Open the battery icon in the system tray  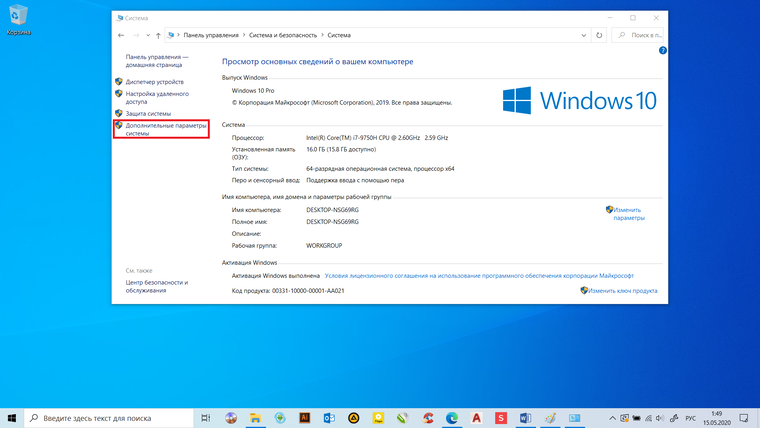[x=636, y=418]
